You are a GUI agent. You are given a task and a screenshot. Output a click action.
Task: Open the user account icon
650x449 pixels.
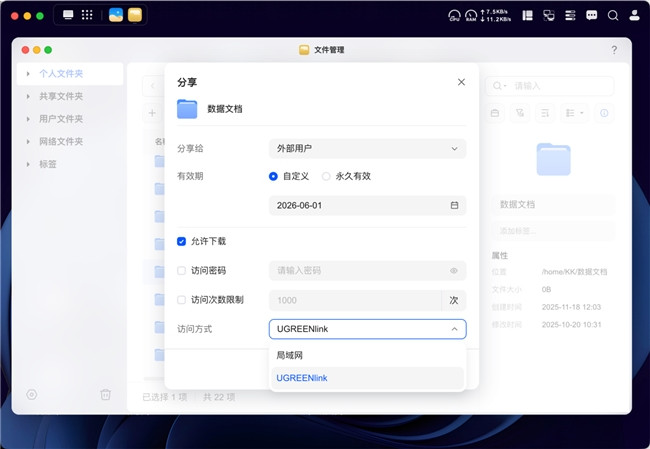click(634, 16)
